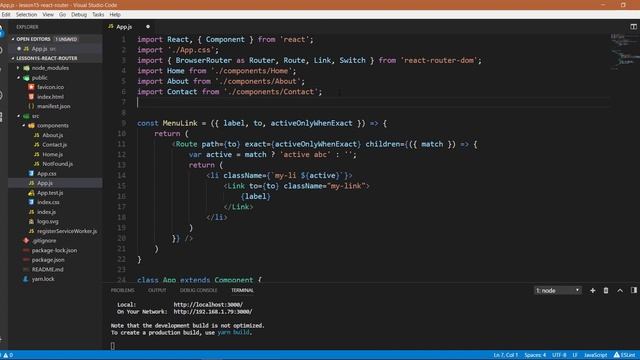This screenshot has height=360, width=640.
Task: Click the unsaved dot on App.js tab
Action: (x=148, y=27)
